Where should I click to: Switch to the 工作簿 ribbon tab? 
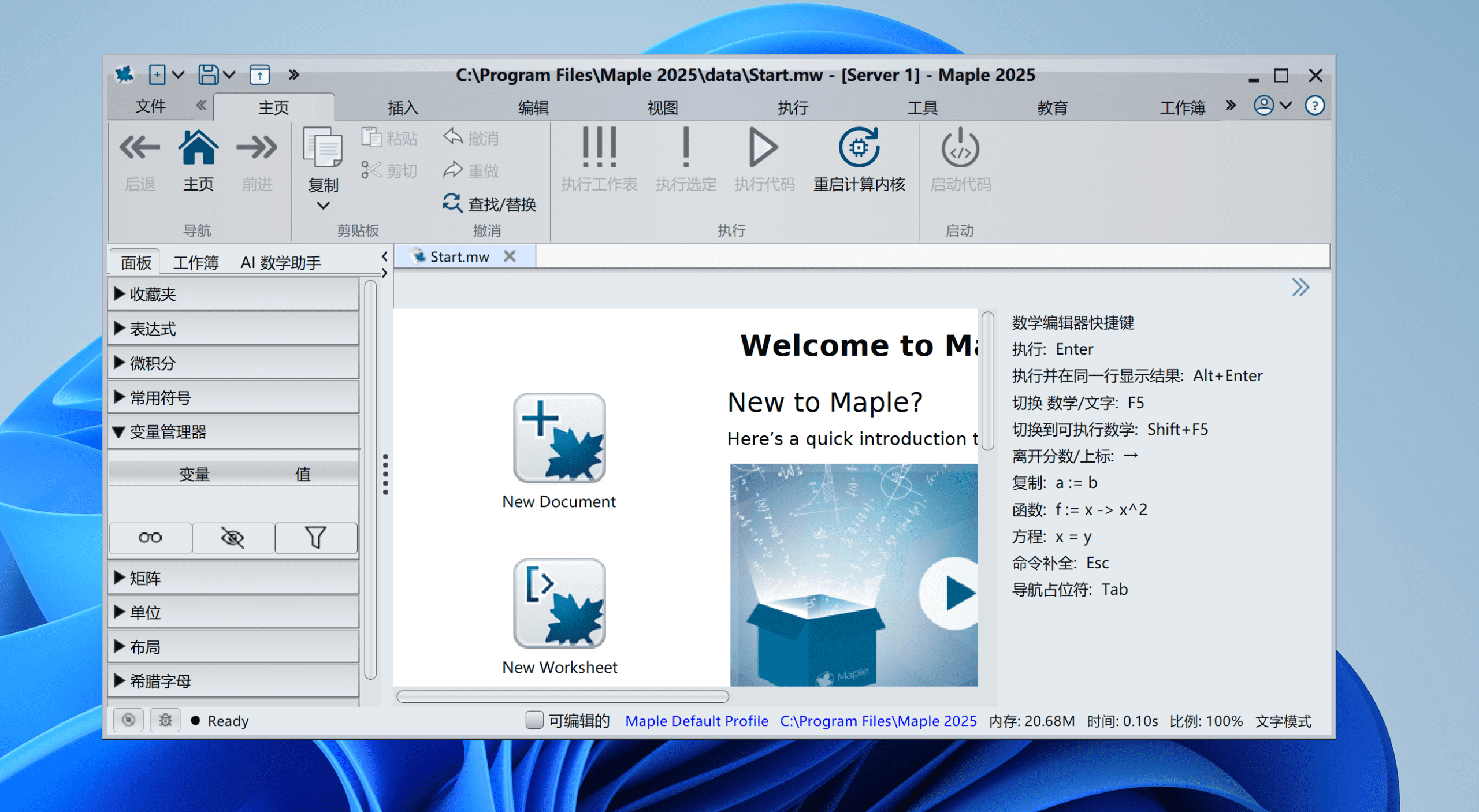click(x=1183, y=107)
